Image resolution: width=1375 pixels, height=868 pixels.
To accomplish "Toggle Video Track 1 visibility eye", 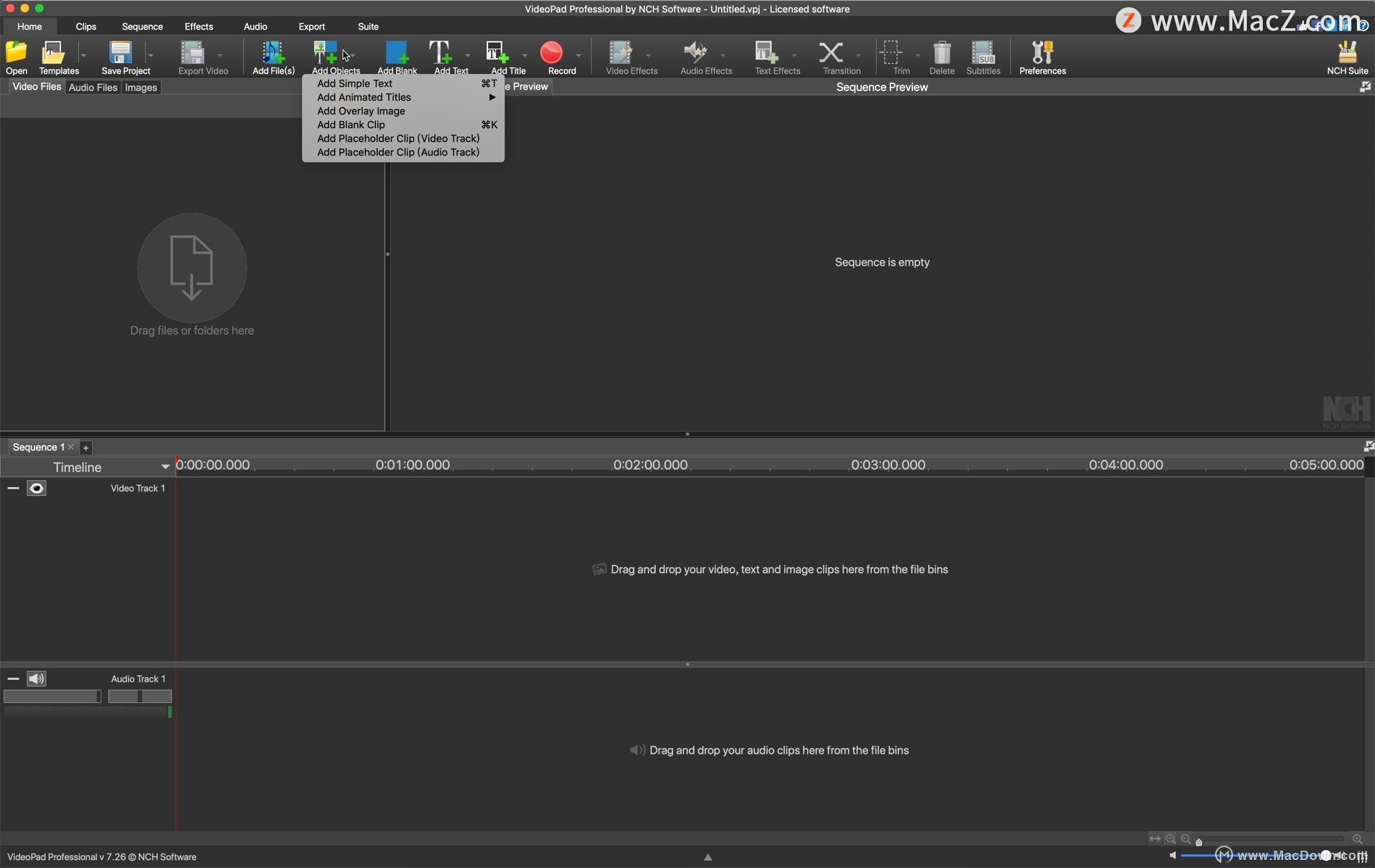I will click(x=36, y=489).
